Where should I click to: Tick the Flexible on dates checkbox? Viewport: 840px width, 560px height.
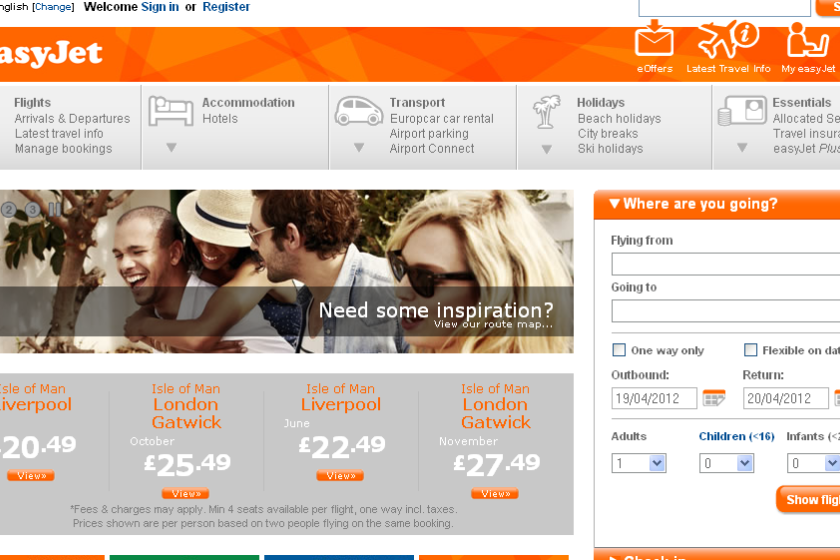tap(751, 350)
